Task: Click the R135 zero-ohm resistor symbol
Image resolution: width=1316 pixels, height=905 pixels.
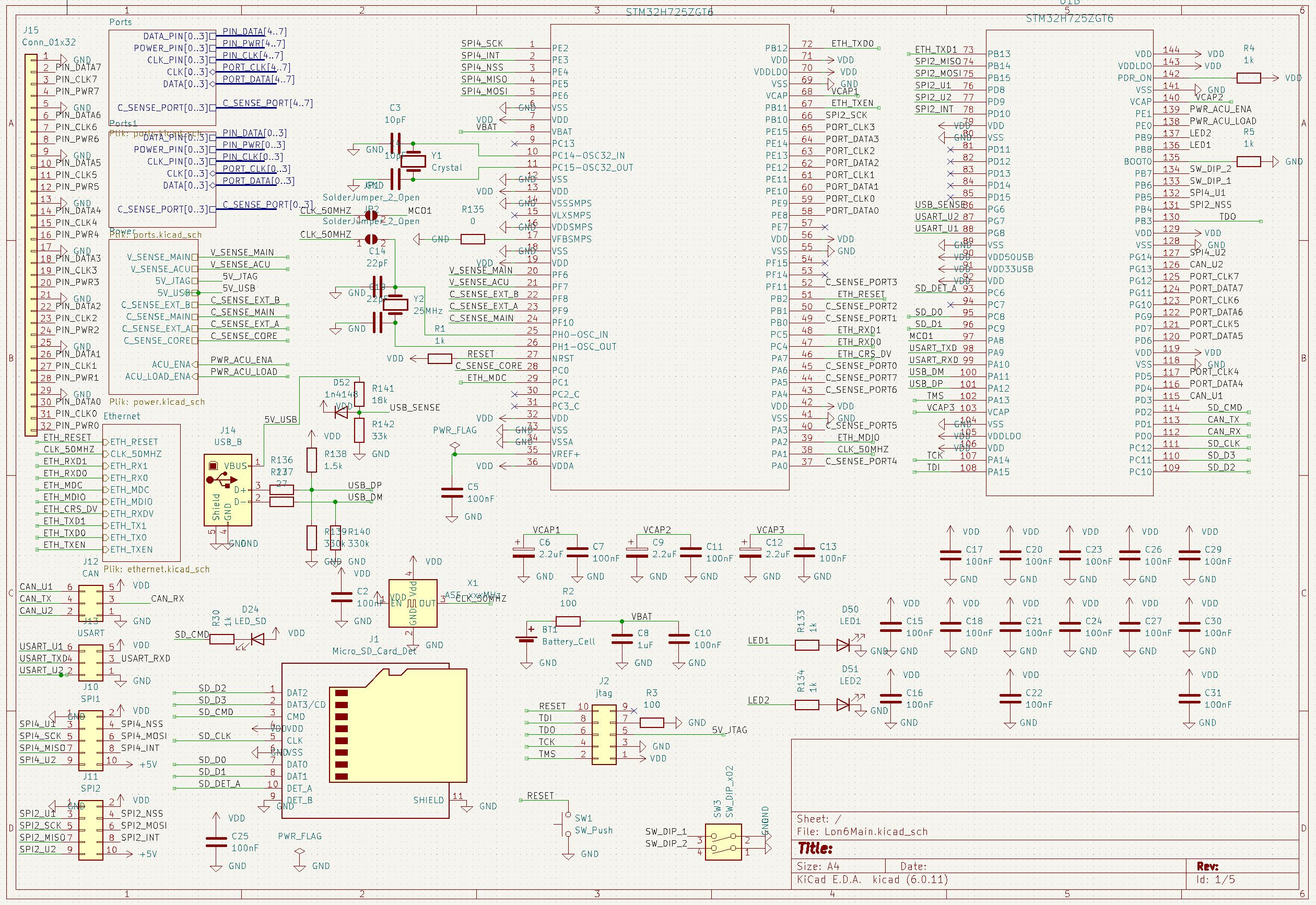Action: coord(473,239)
